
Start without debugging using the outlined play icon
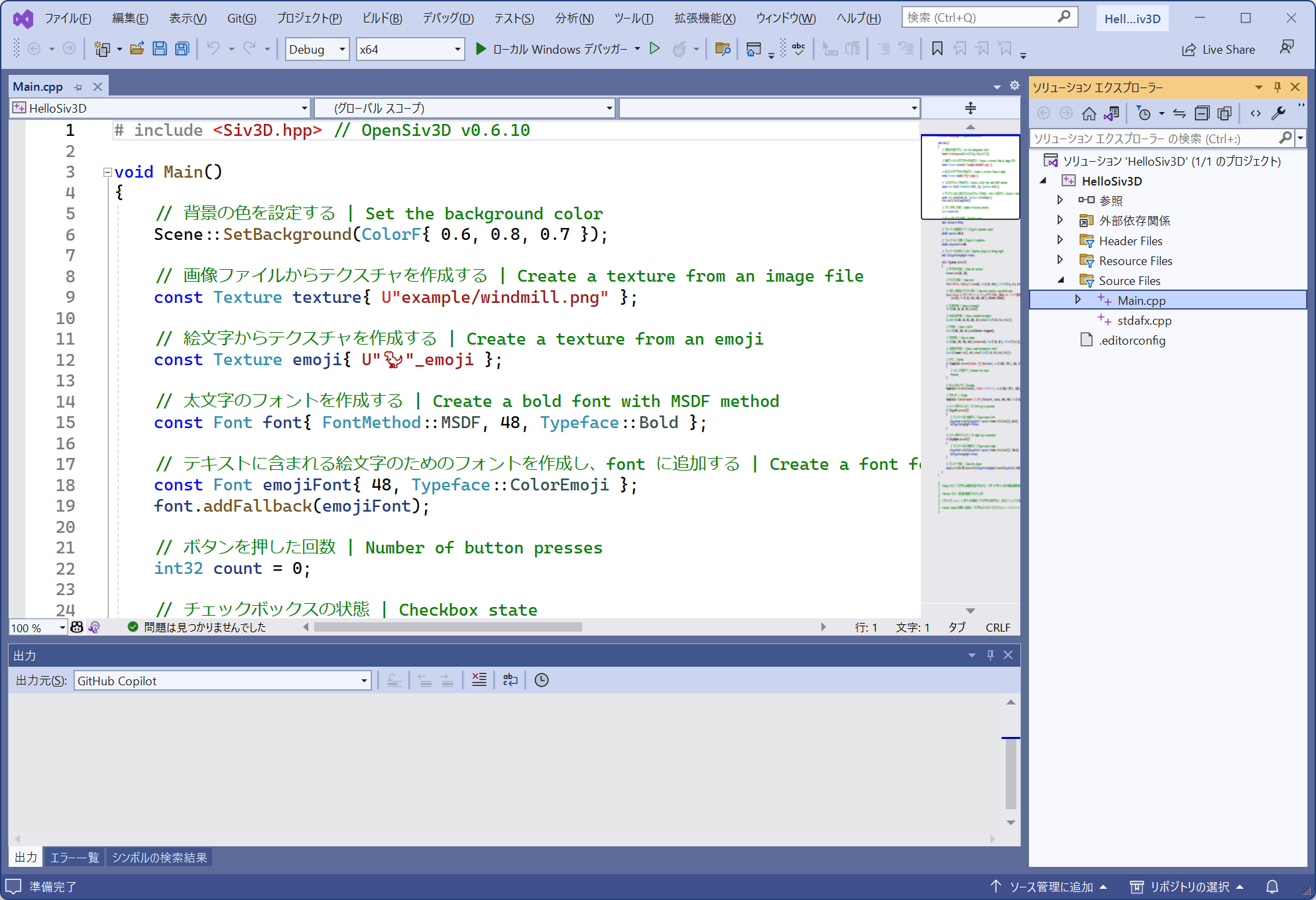[654, 48]
